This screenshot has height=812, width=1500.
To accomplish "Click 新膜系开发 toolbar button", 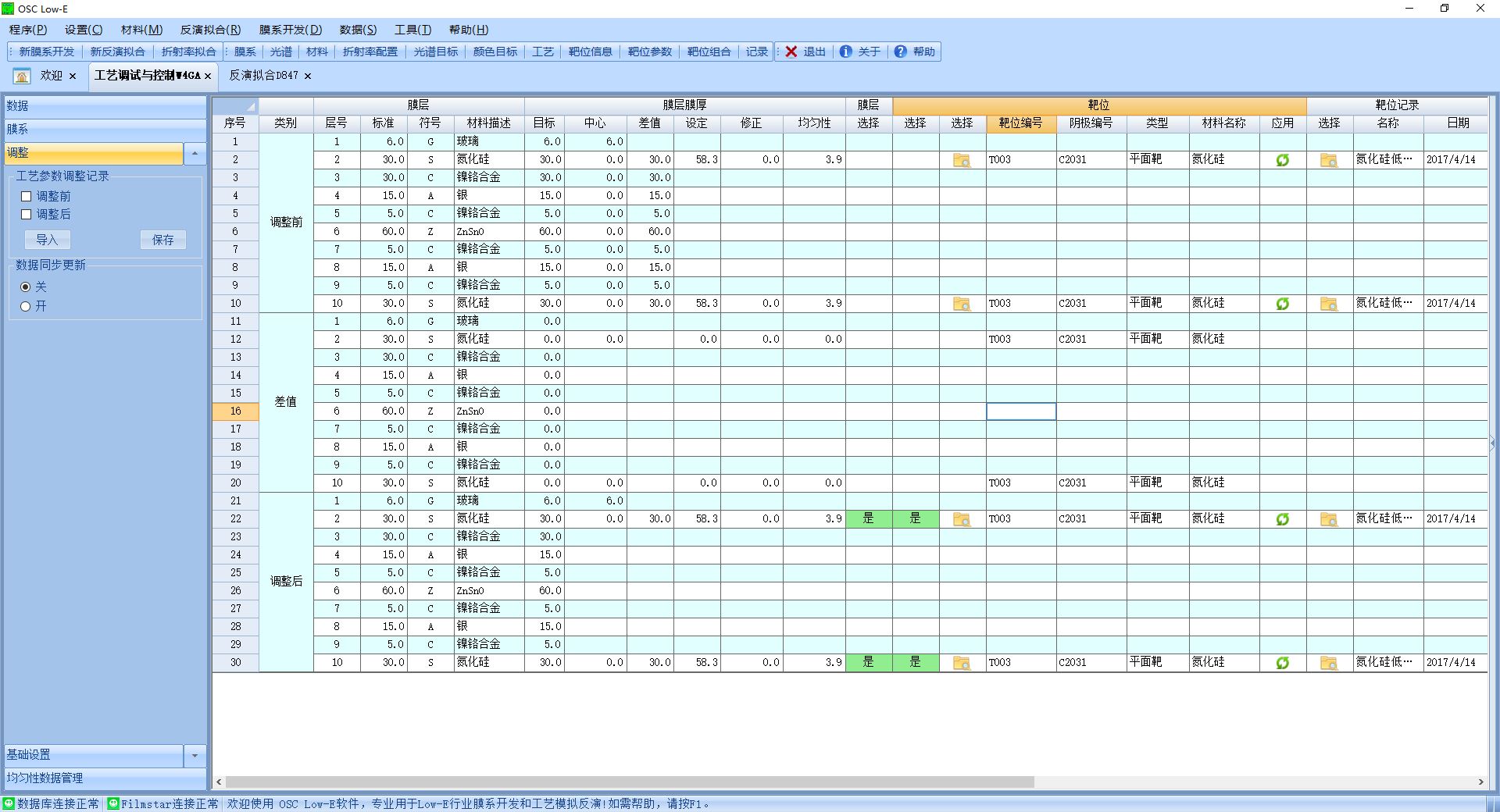I will point(47,52).
